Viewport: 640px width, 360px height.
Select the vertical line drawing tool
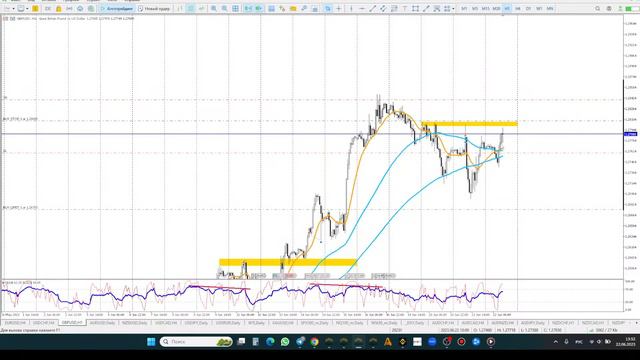tap(351, 9)
